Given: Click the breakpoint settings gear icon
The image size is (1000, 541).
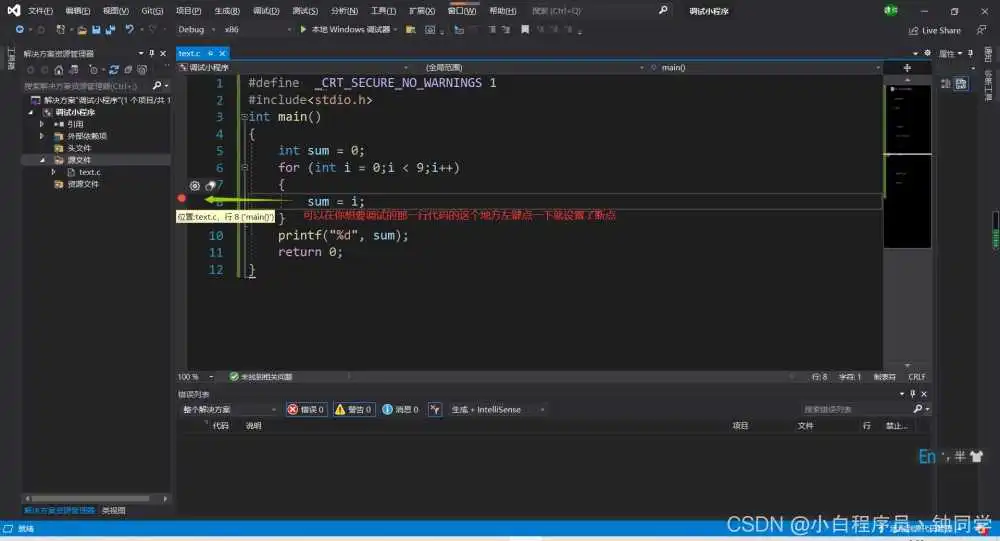Looking at the screenshot, I should 195,185.
